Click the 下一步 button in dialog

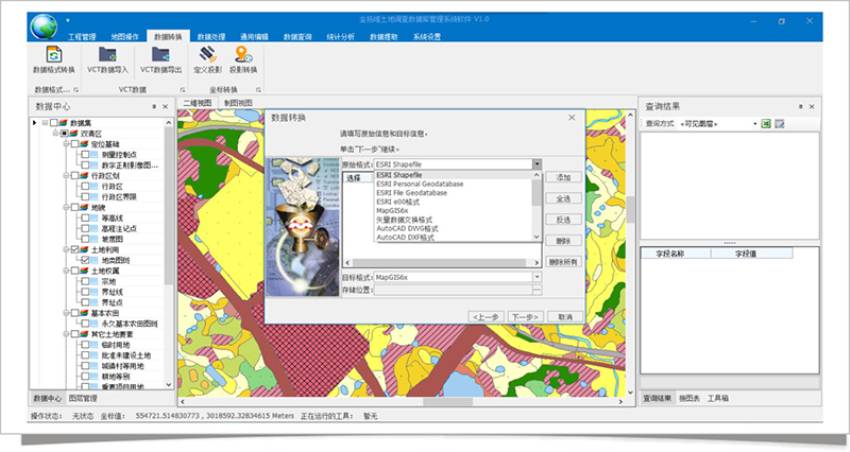coord(526,316)
